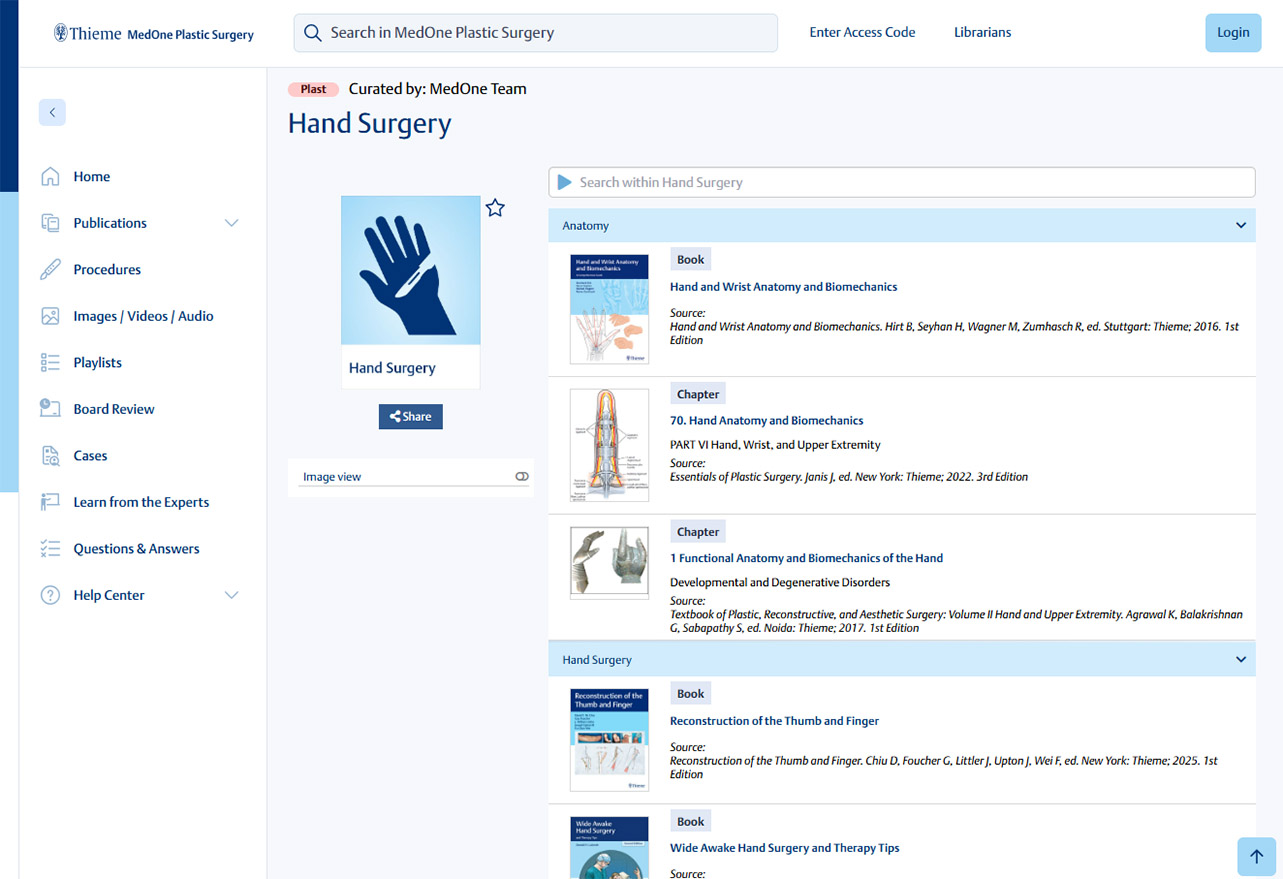The width and height of the screenshot is (1283, 879).
Task: Click the magnifying glass search icon
Action: (x=312, y=32)
